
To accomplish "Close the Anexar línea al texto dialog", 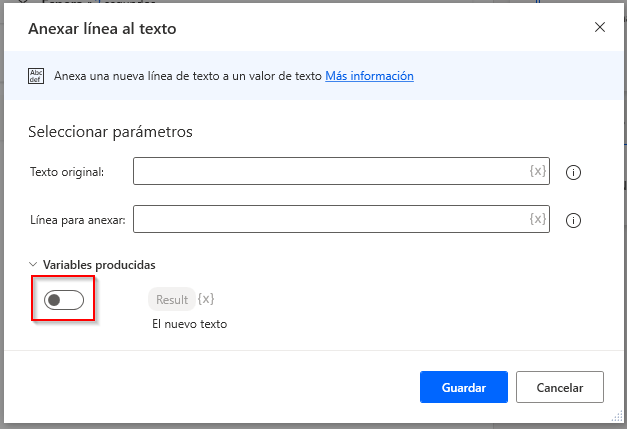I will pyautogui.click(x=599, y=27).
